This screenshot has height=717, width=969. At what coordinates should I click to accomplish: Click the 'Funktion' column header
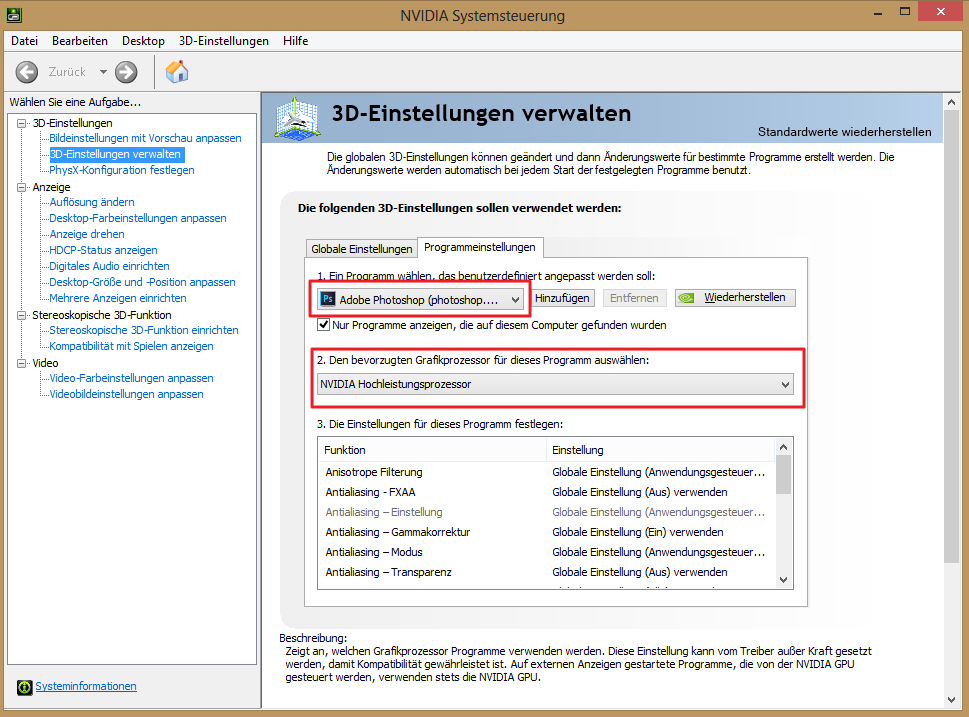pos(432,450)
